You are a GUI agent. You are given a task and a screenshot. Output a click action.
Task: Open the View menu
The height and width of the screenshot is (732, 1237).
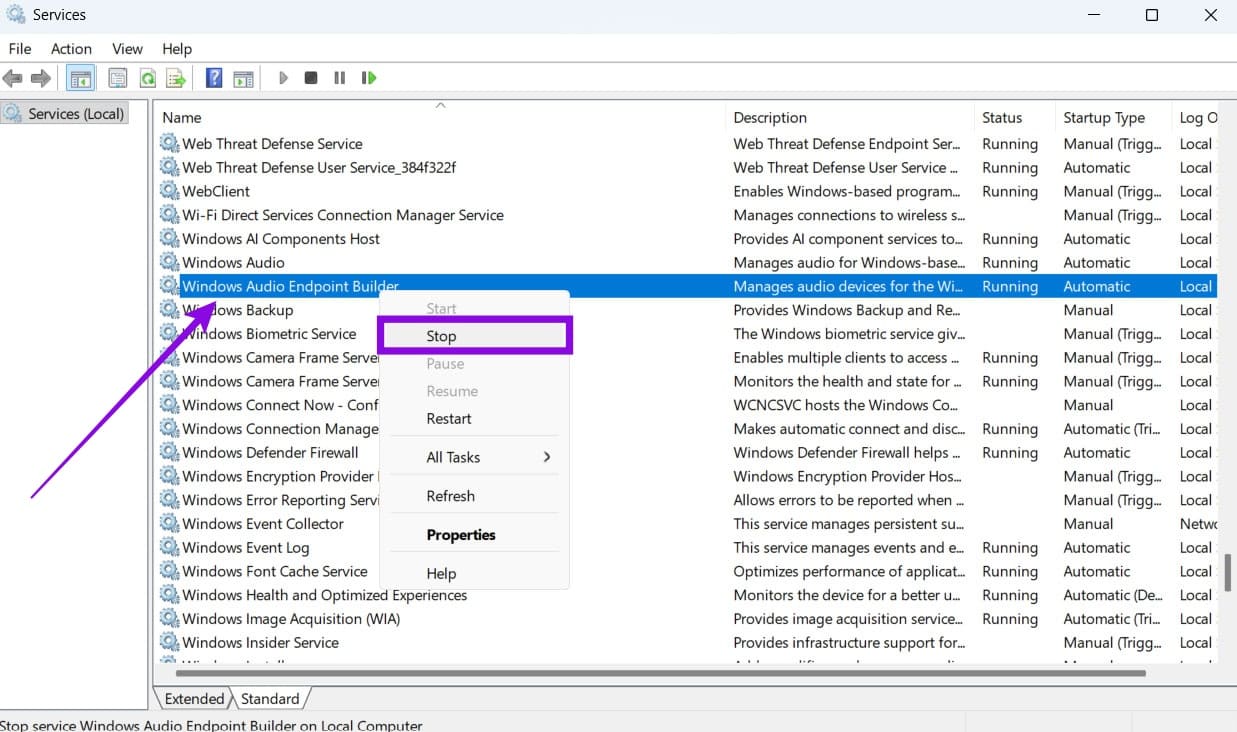pyautogui.click(x=127, y=48)
